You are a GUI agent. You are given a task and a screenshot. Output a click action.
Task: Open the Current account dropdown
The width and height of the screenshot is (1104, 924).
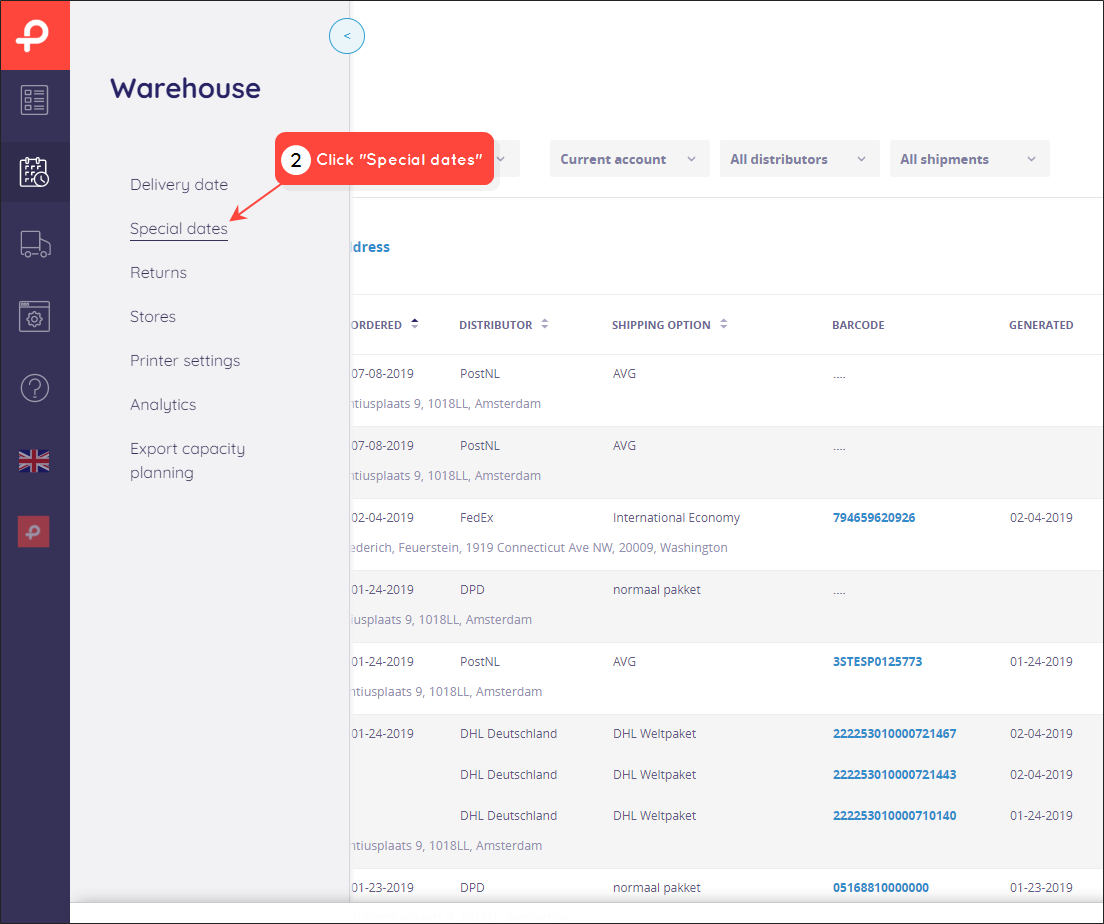629,159
